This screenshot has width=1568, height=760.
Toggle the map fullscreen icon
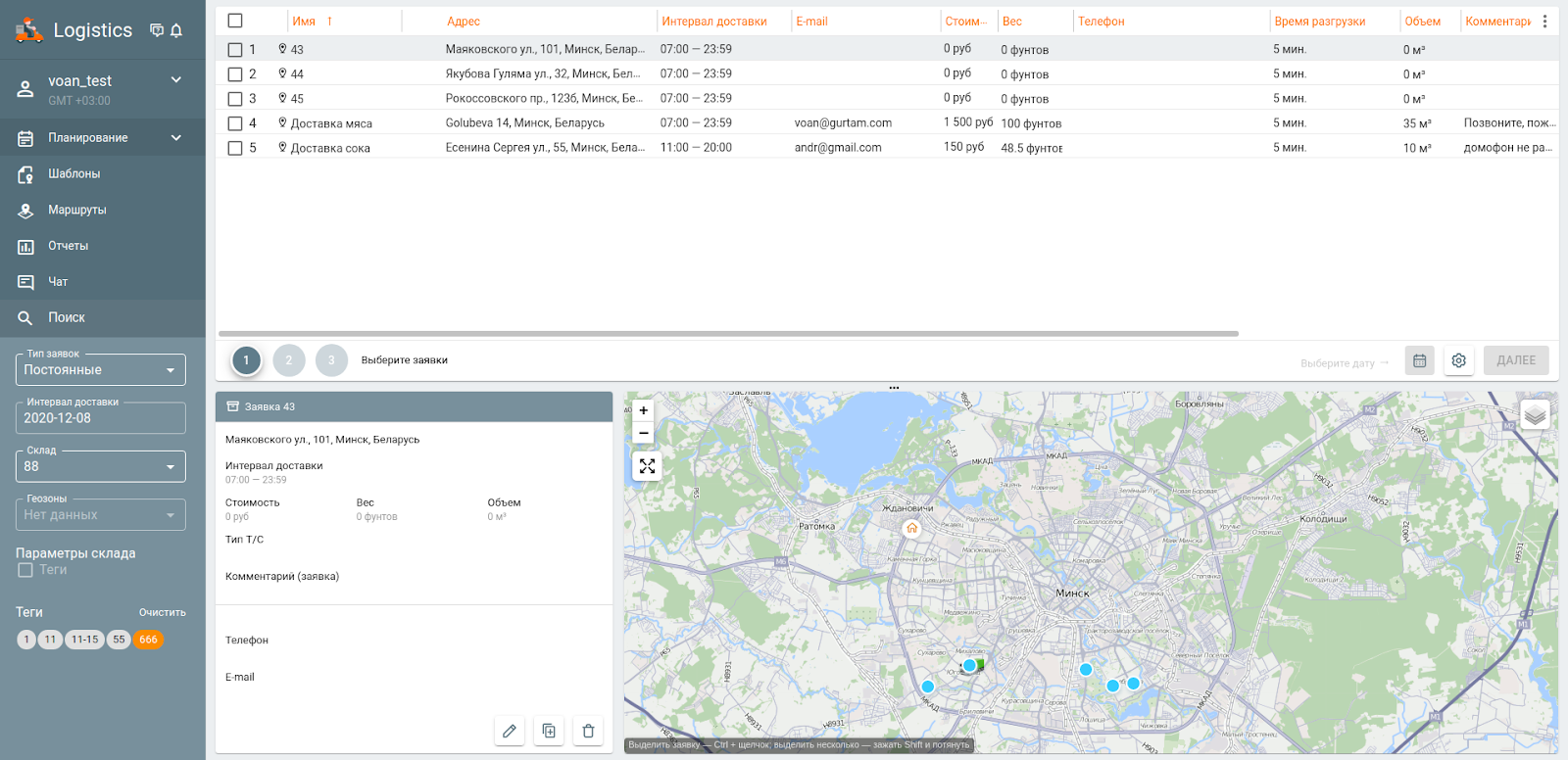tap(647, 466)
